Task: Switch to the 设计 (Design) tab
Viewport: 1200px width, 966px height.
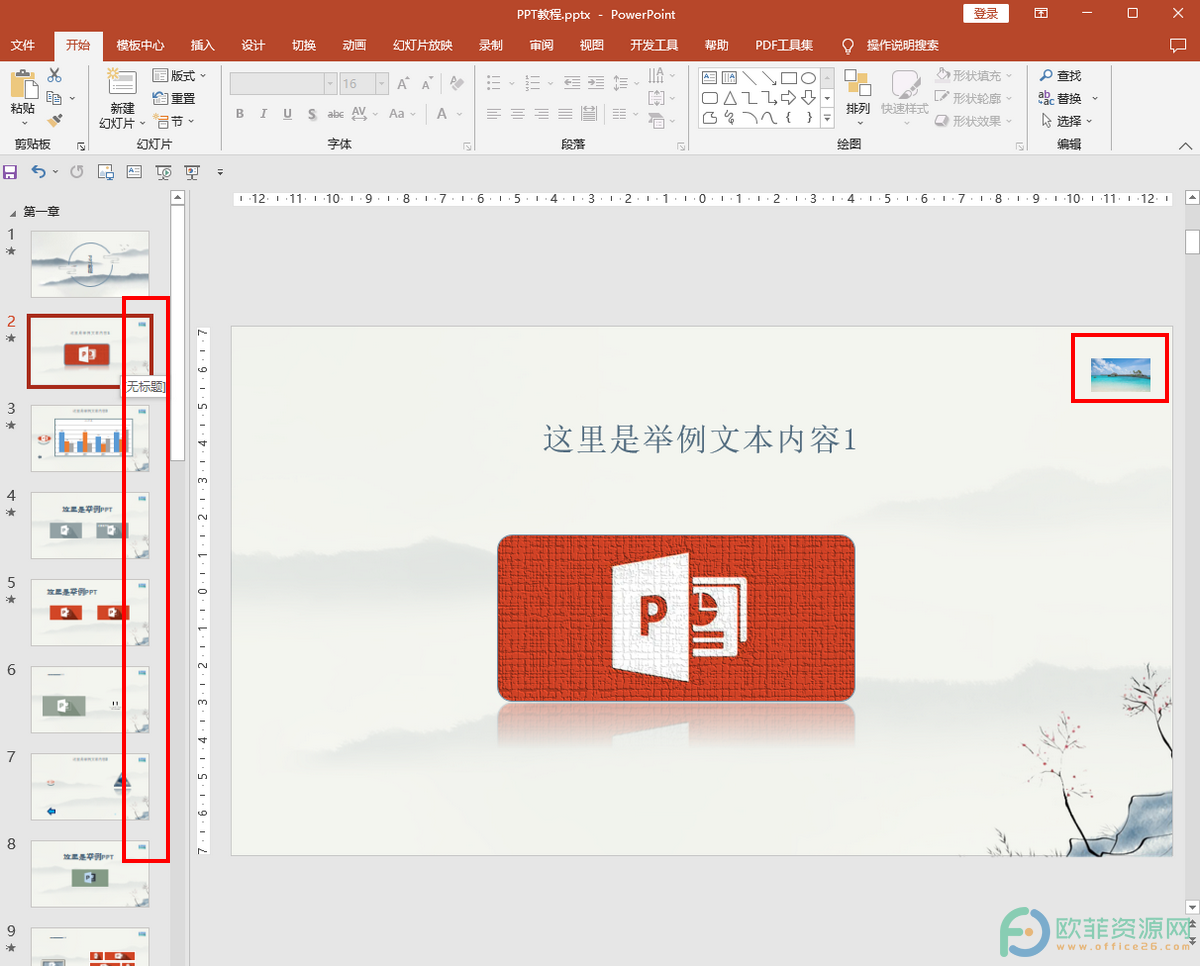Action: coord(253,45)
